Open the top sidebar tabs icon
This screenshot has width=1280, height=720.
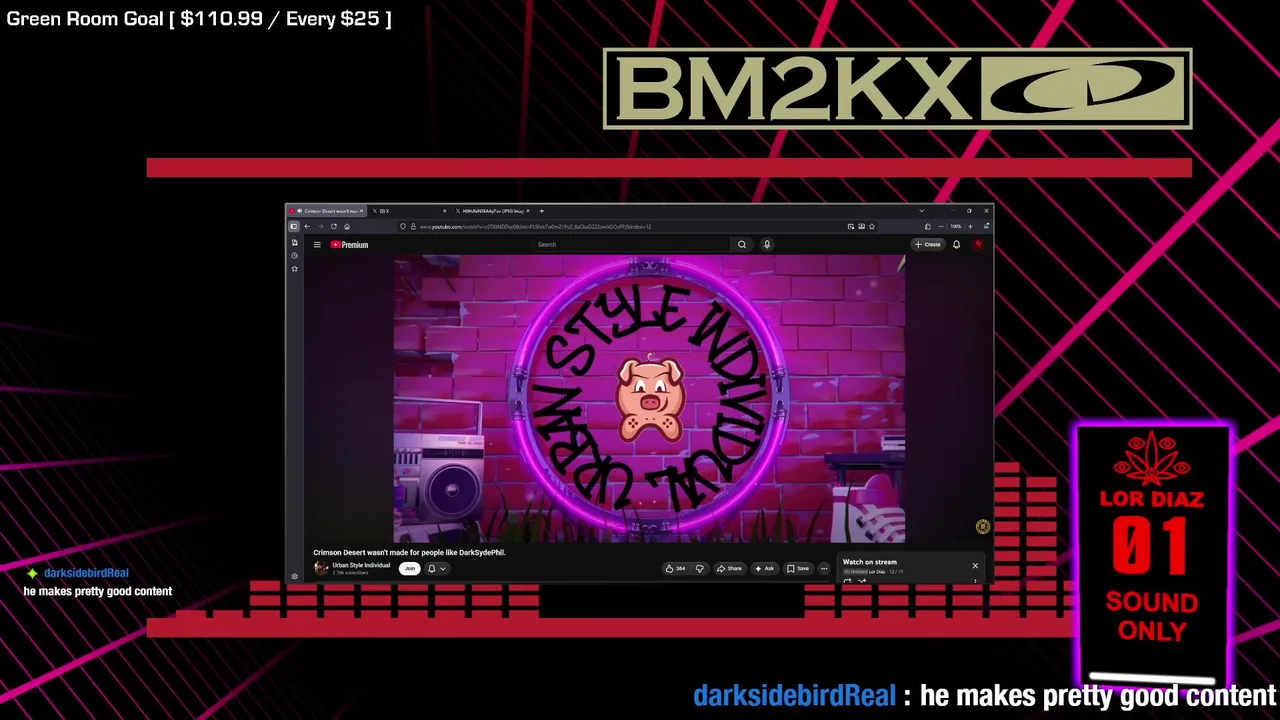294,243
